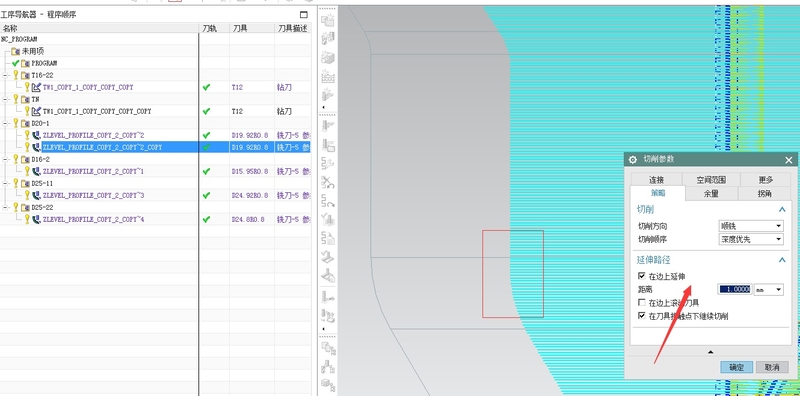Switch to the 余量 tab
This screenshot has width=800, height=396.
711,193
